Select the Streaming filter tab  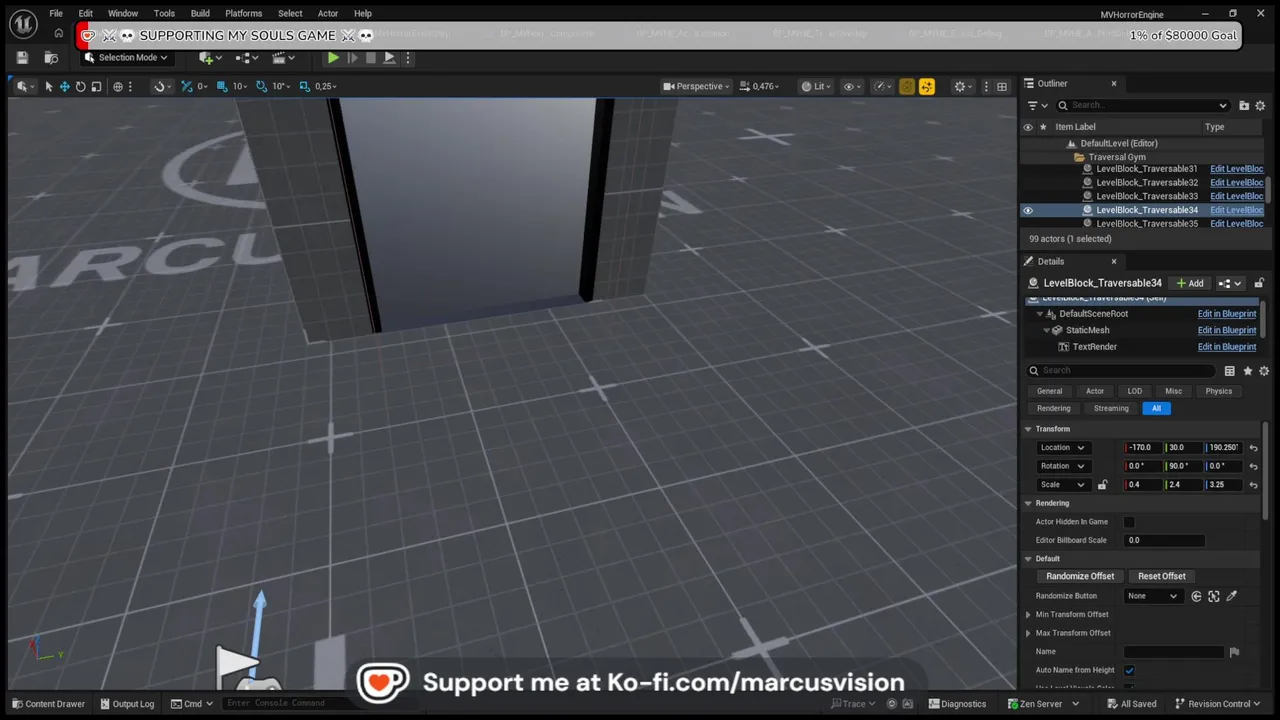[x=1111, y=408]
